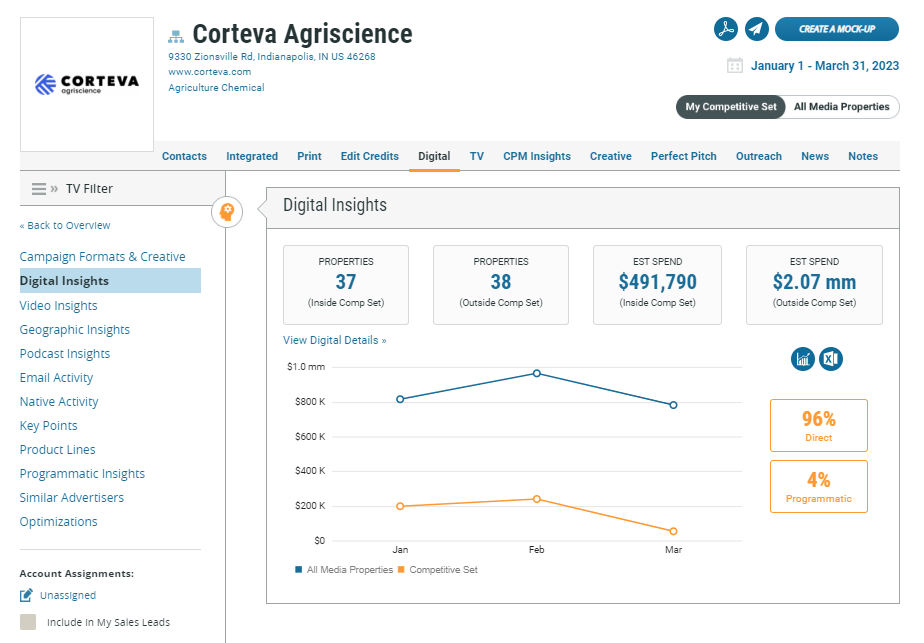Click the orange Feb data point
The image size is (924, 643).
click(536, 499)
